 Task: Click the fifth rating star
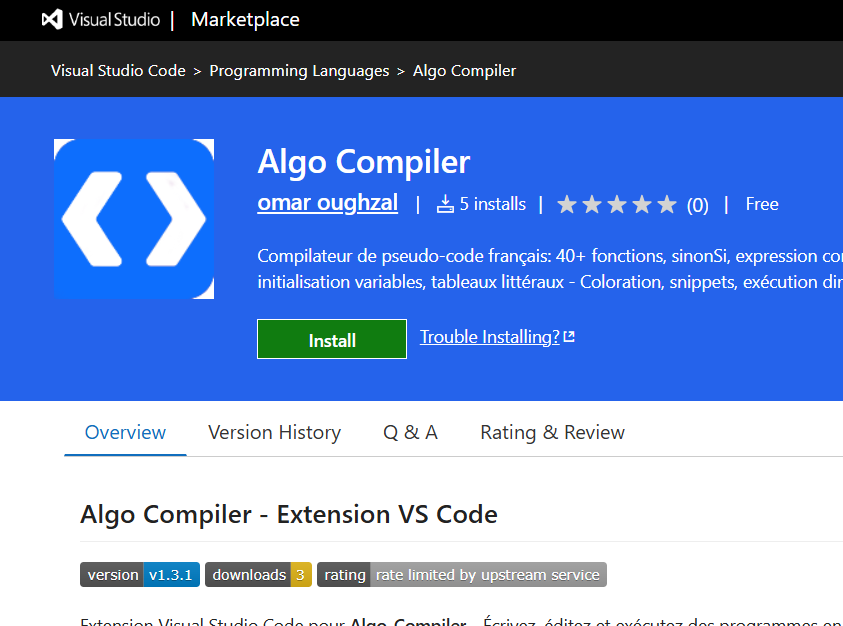point(667,204)
